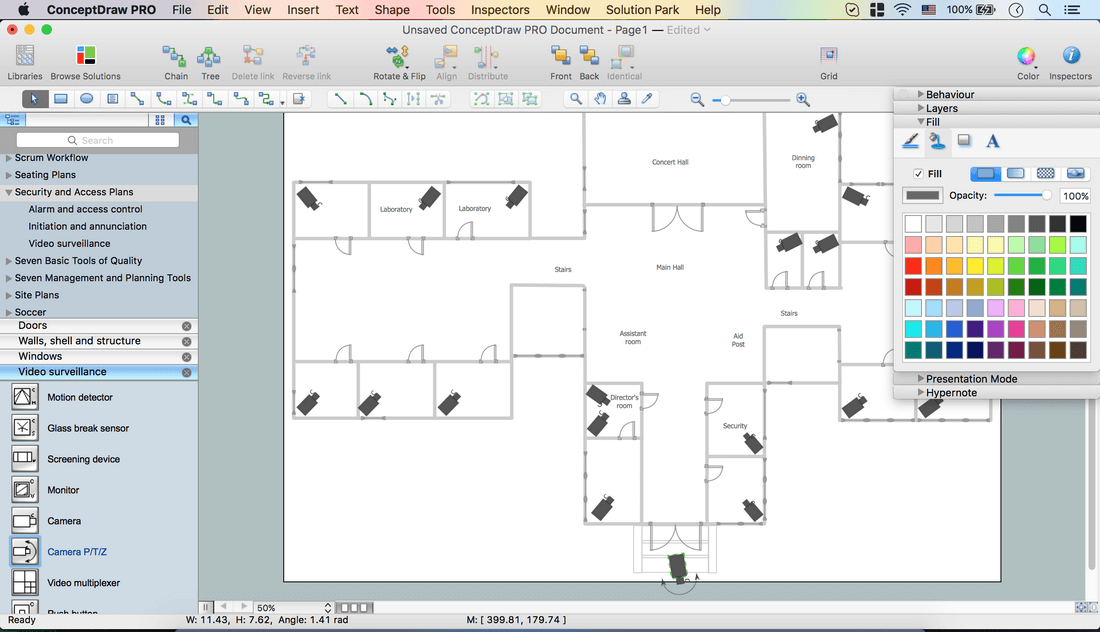Viewport: 1100px width, 632px height.
Task: Choose the image fill type
Action: click(x=1075, y=173)
